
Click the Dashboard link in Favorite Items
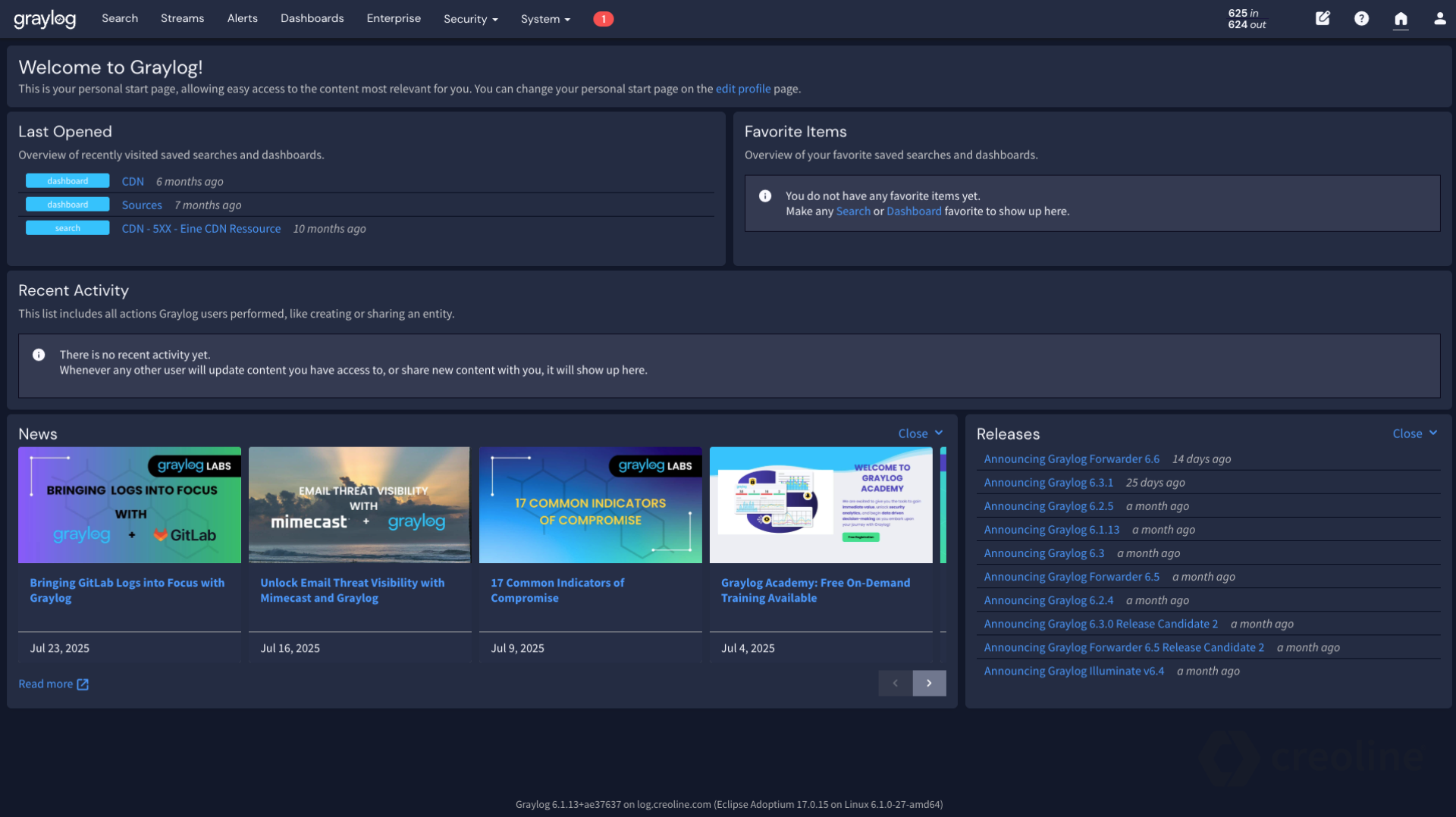914,211
